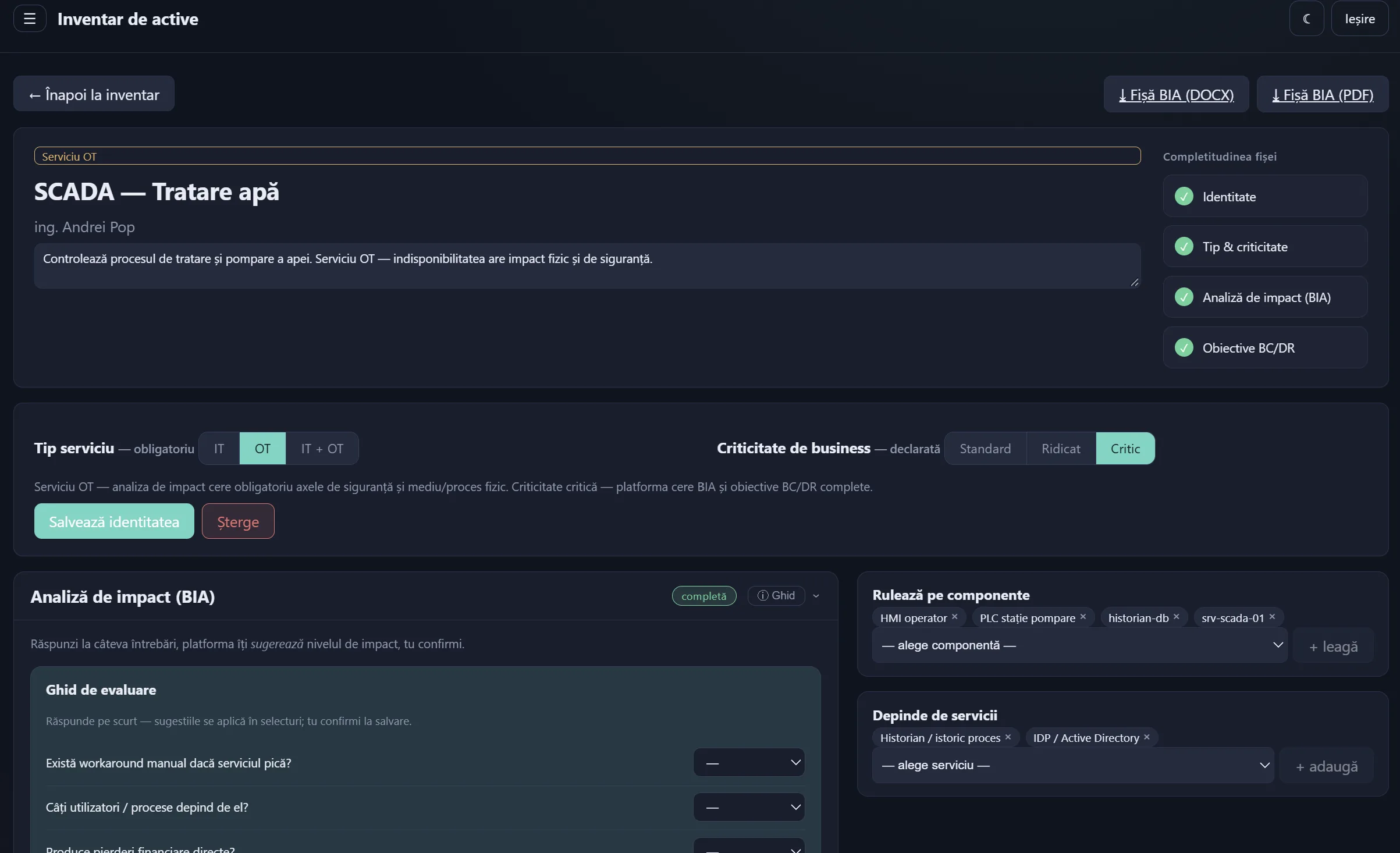Viewport: 1400px width, 853px height.
Task: Click Depinde de servicii heading
Action: [935, 716]
